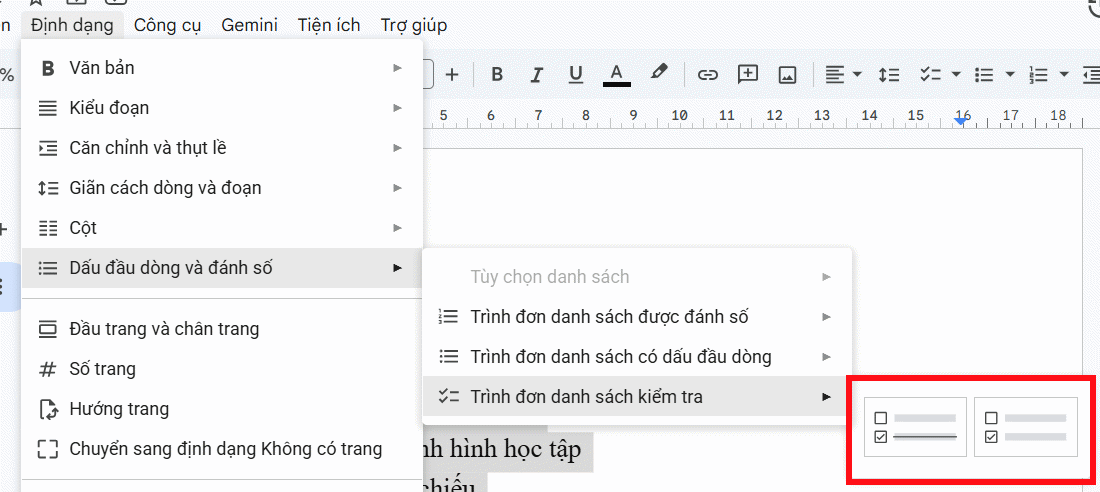Open highlight color pen tool
Image resolution: width=1100 pixels, height=492 pixels.
click(658, 72)
